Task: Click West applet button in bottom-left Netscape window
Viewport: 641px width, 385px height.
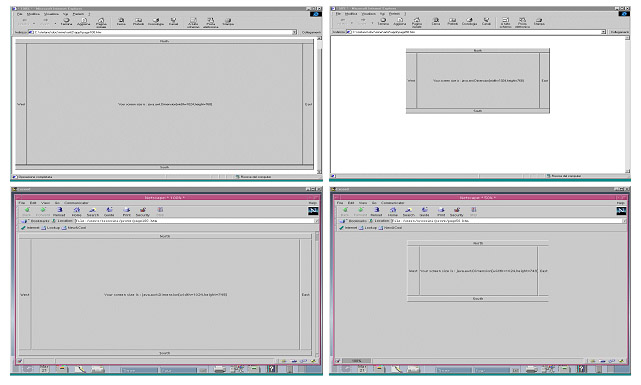Action: [x=25, y=294]
